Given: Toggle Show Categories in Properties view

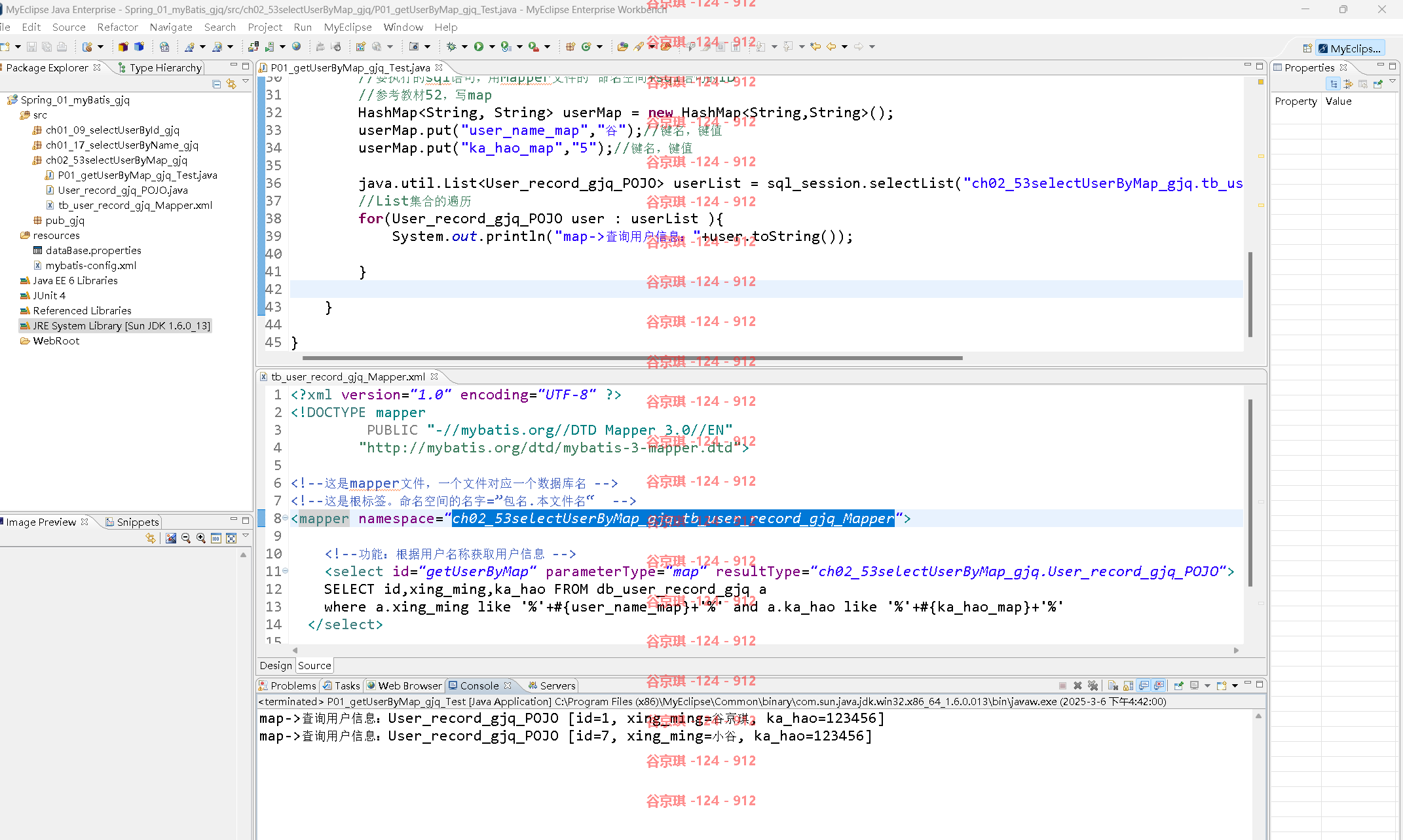Looking at the screenshot, I should pos(1333,84).
